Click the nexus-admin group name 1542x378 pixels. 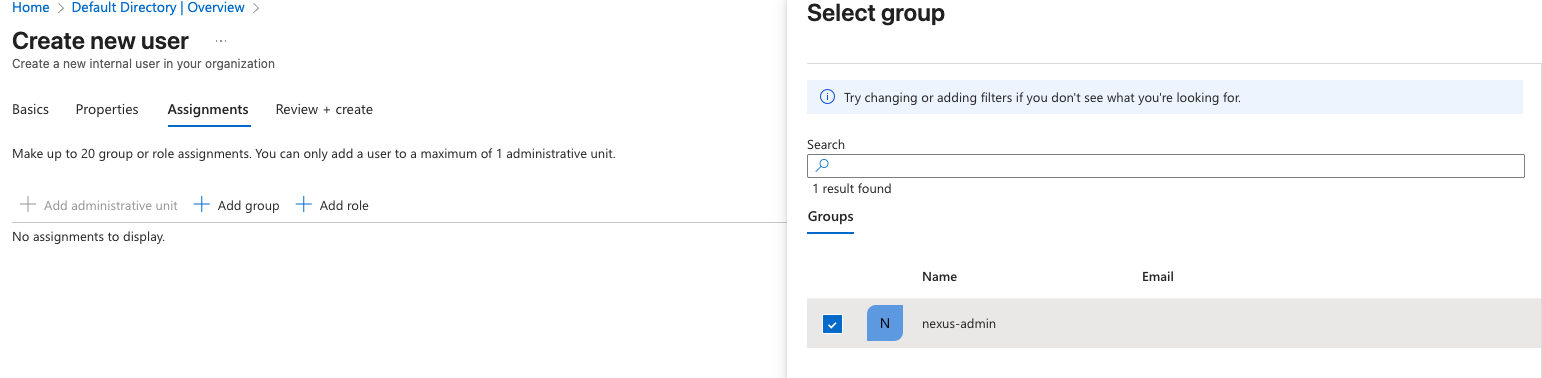pyautogui.click(x=959, y=324)
